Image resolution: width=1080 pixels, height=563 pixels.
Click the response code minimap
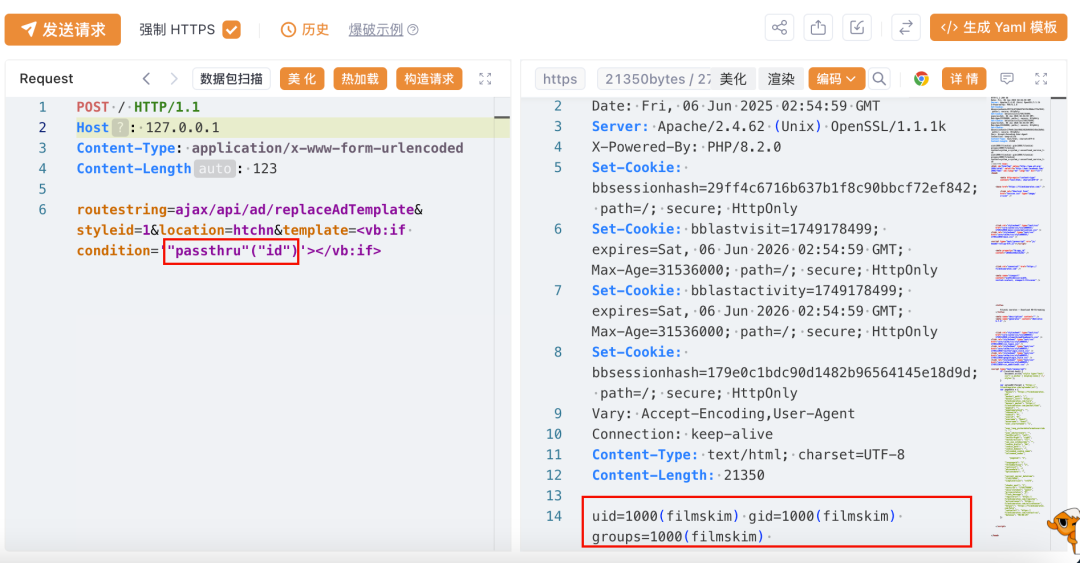point(1021,317)
